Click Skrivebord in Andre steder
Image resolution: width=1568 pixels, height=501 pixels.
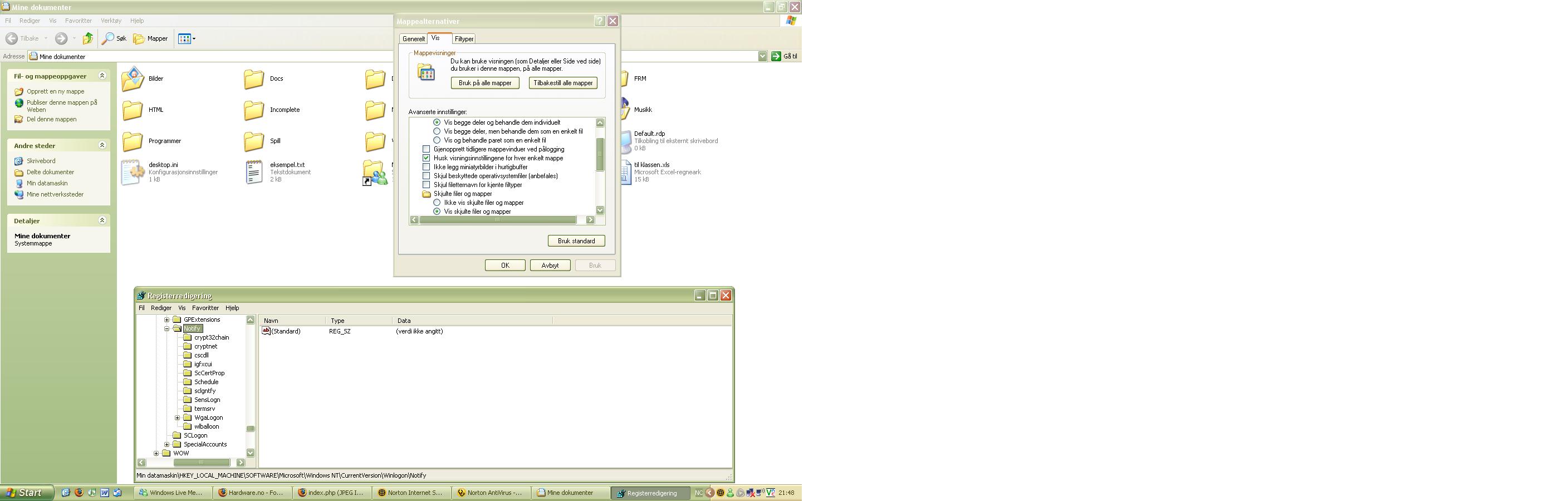click(41, 161)
